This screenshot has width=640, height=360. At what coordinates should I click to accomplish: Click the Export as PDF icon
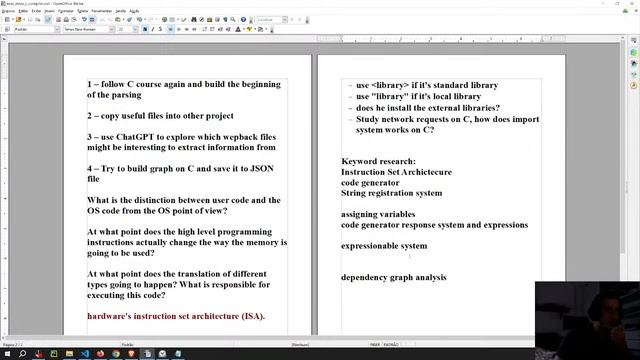[58, 20]
